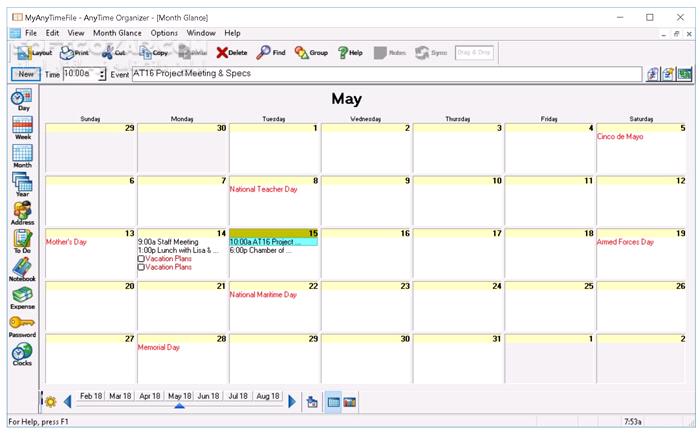Screen dimensions: 700x434
Task: Jump to Jul 18 month tab
Action: [x=238, y=396]
